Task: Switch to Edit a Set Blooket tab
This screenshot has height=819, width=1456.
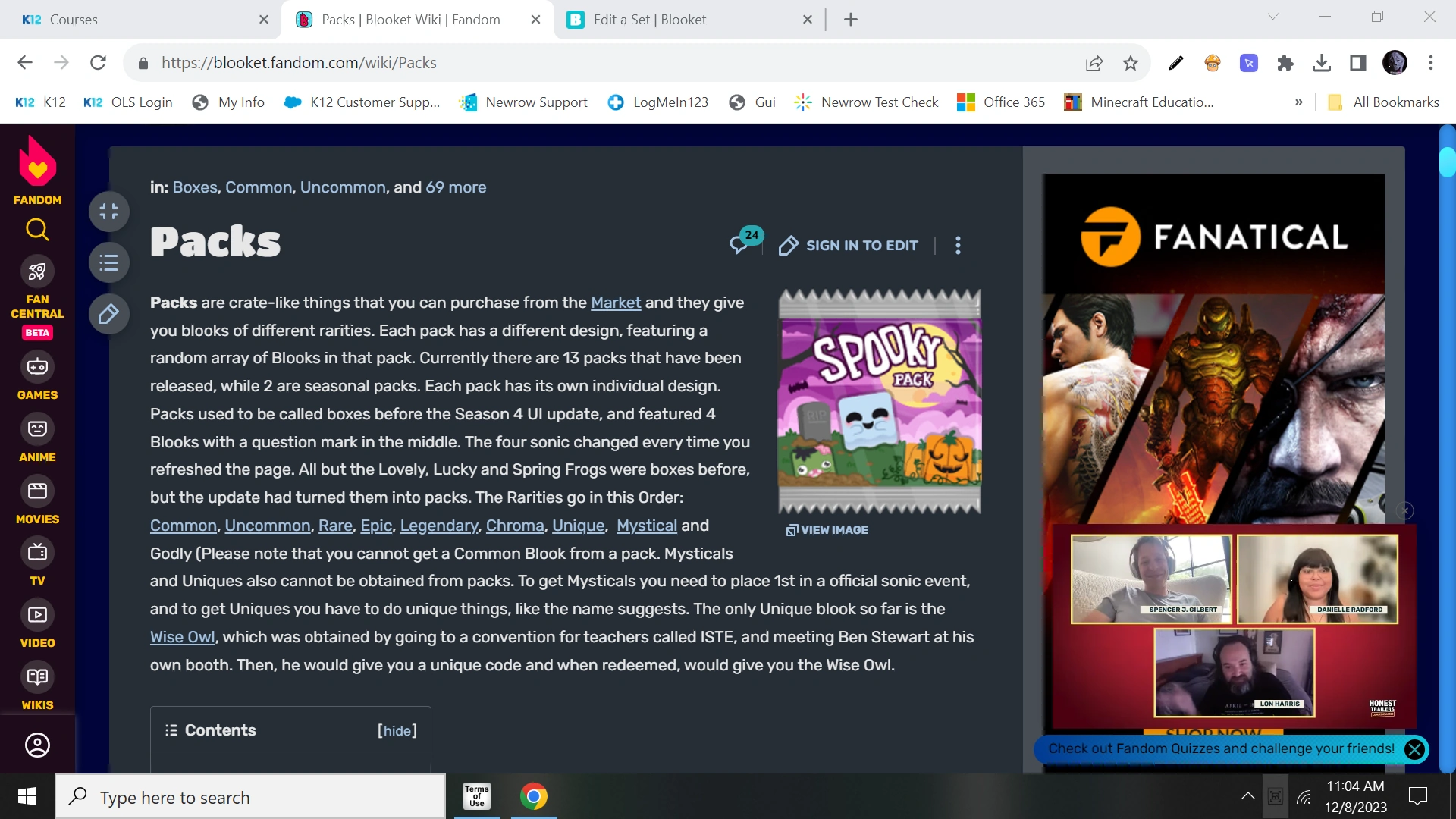Action: pyautogui.click(x=649, y=20)
